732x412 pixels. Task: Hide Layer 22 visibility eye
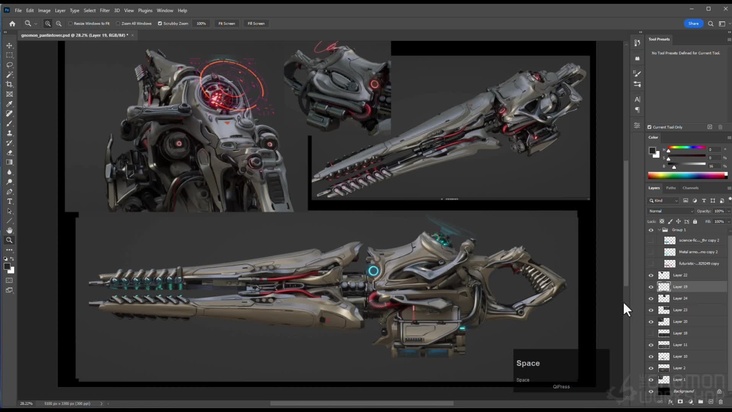tap(651, 275)
